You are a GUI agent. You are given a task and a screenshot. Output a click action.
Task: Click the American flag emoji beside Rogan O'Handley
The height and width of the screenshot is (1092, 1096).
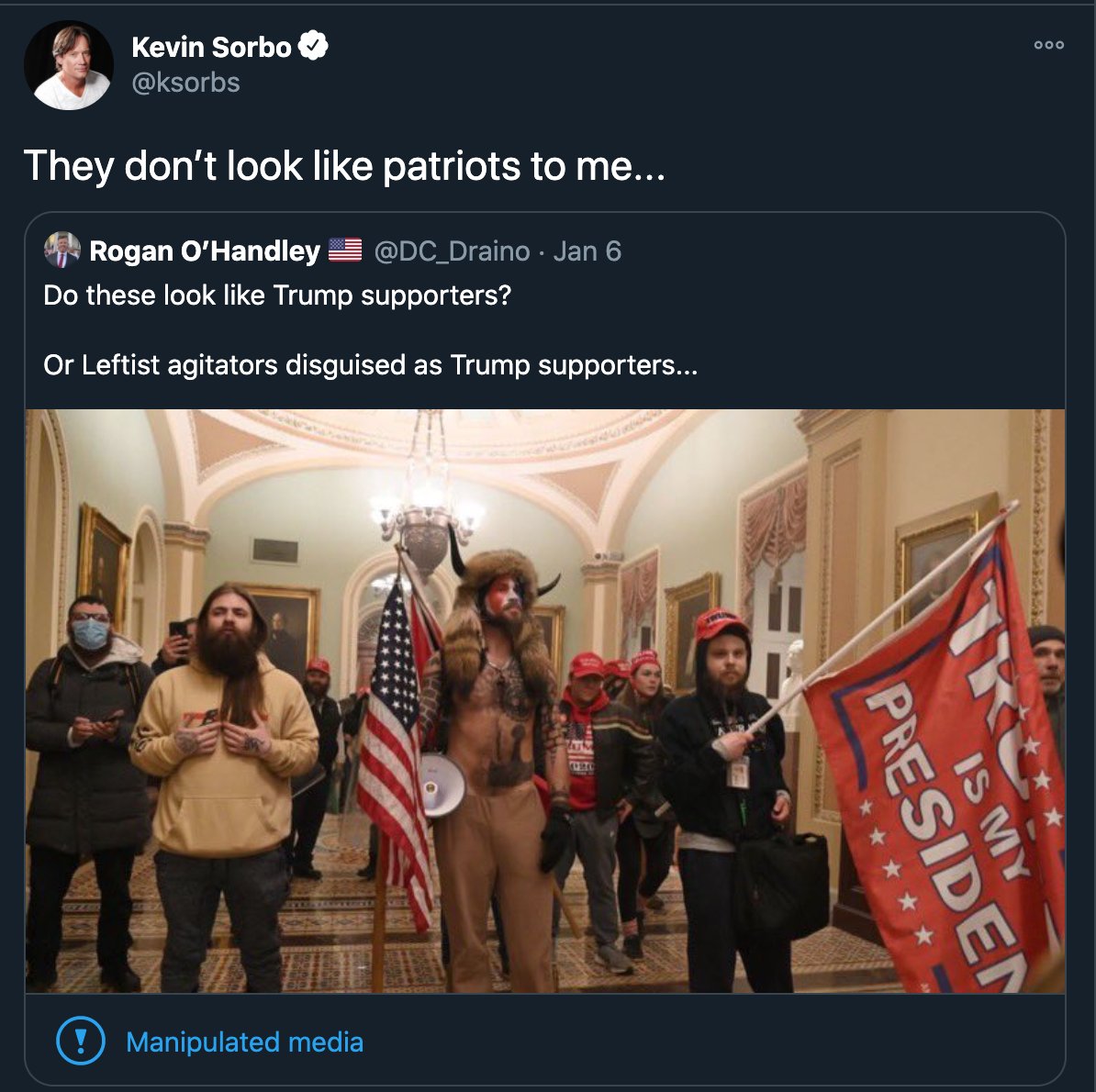click(345, 251)
